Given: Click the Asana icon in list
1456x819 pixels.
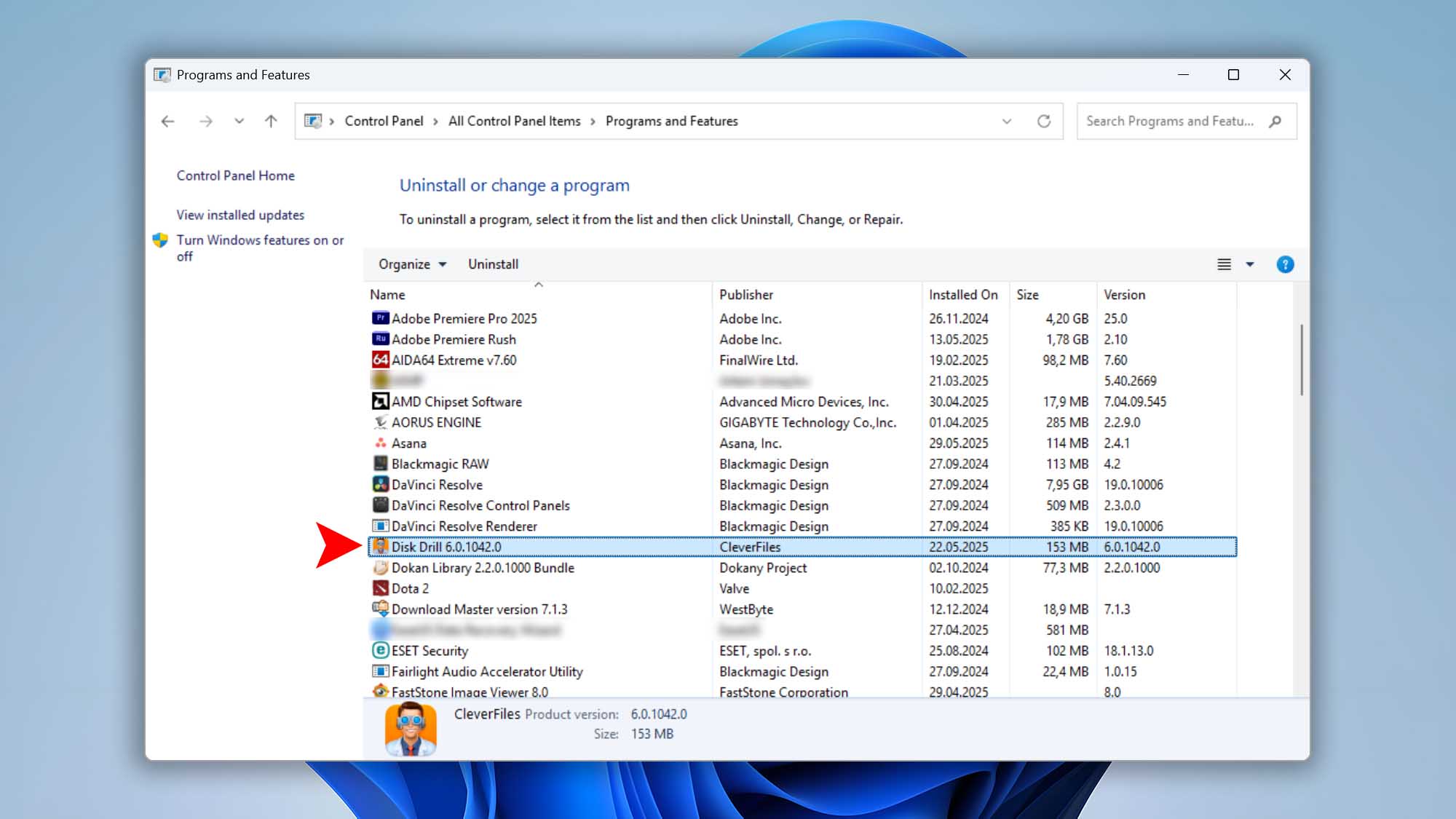Looking at the screenshot, I should (380, 443).
